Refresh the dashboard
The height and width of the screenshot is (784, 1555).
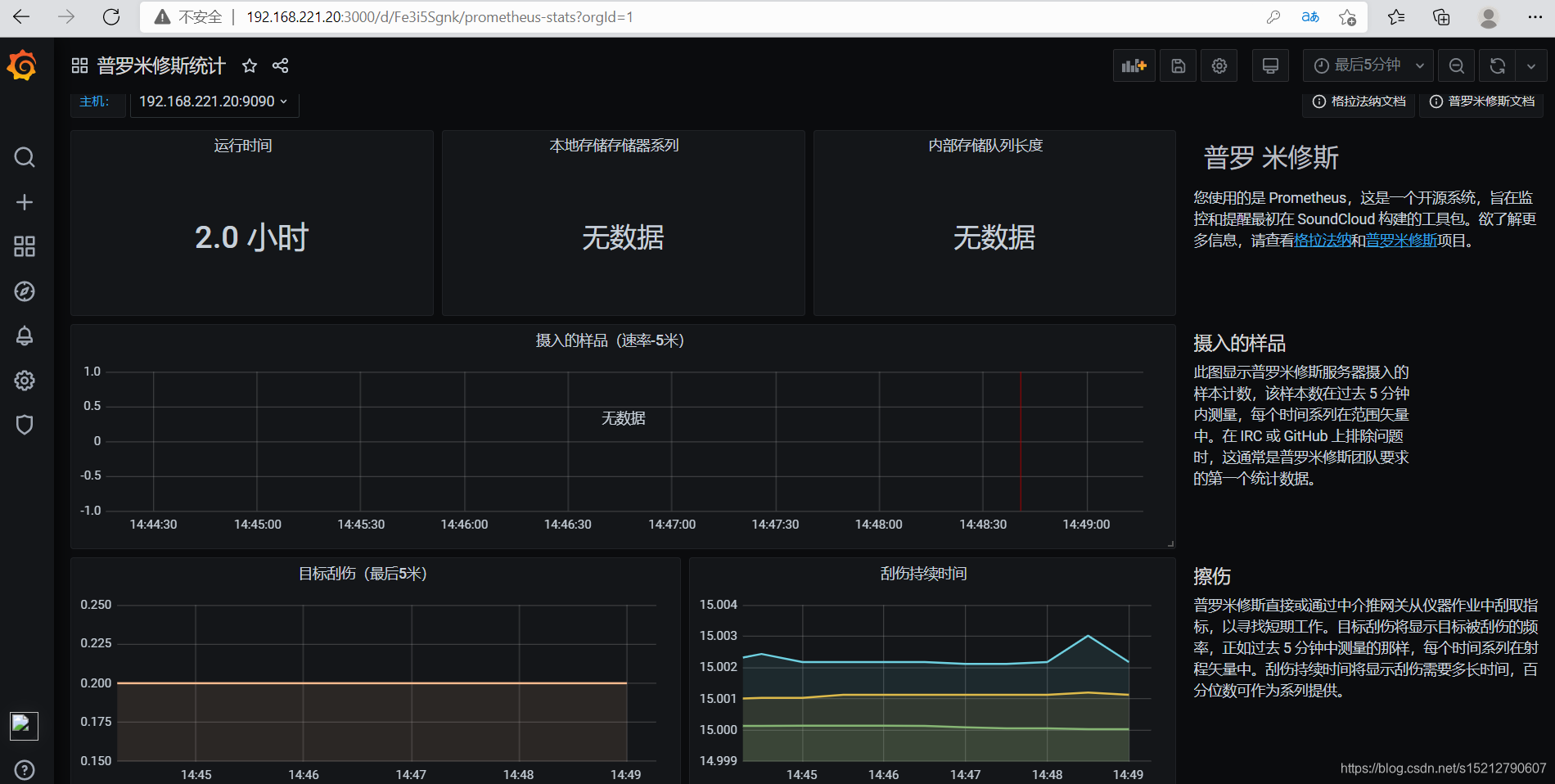coord(1498,65)
